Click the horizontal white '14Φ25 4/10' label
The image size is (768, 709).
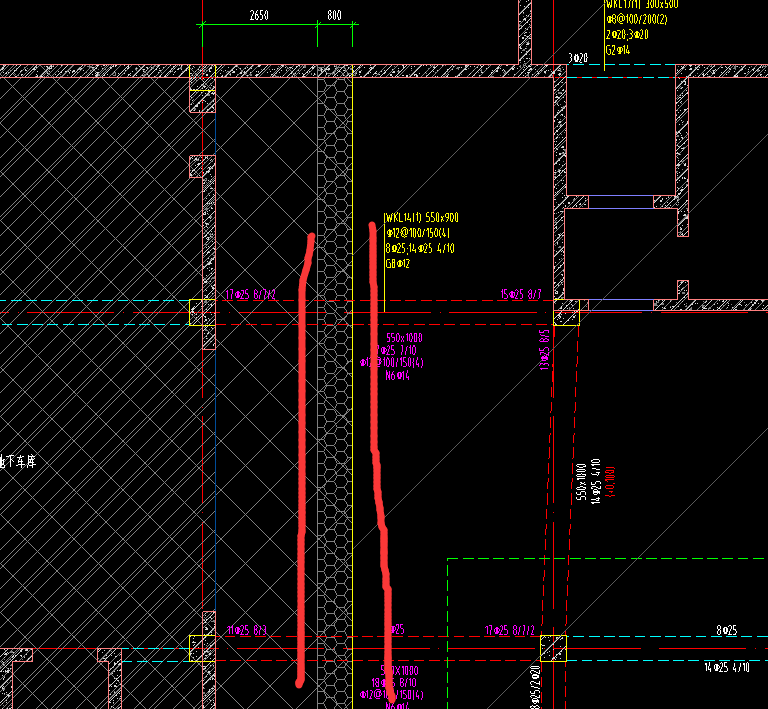[727, 667]
